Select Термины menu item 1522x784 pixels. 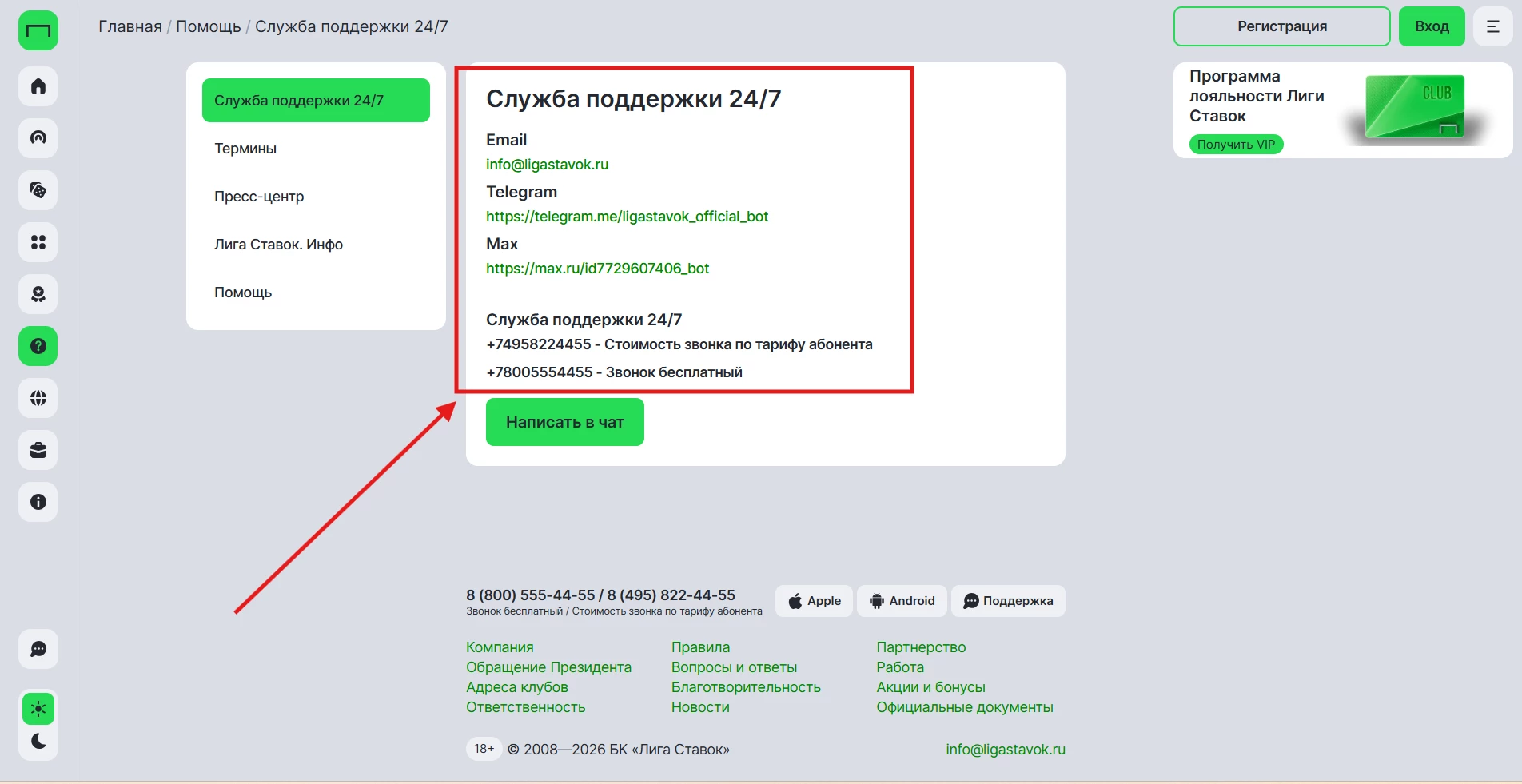click(x=316, y=149)
